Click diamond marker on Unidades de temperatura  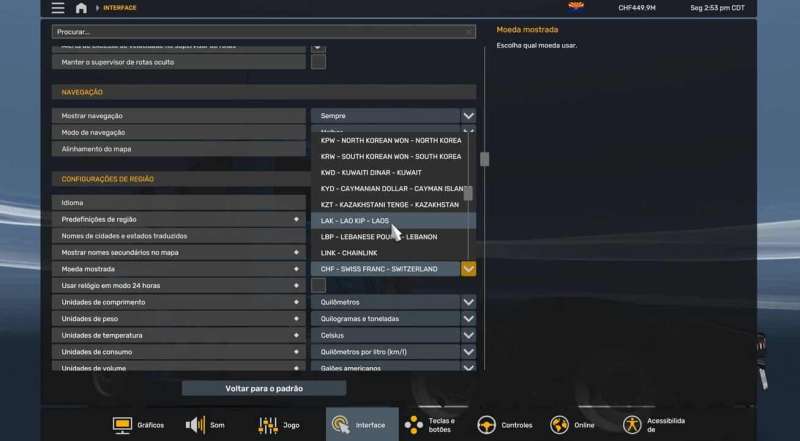pos(296,335)
